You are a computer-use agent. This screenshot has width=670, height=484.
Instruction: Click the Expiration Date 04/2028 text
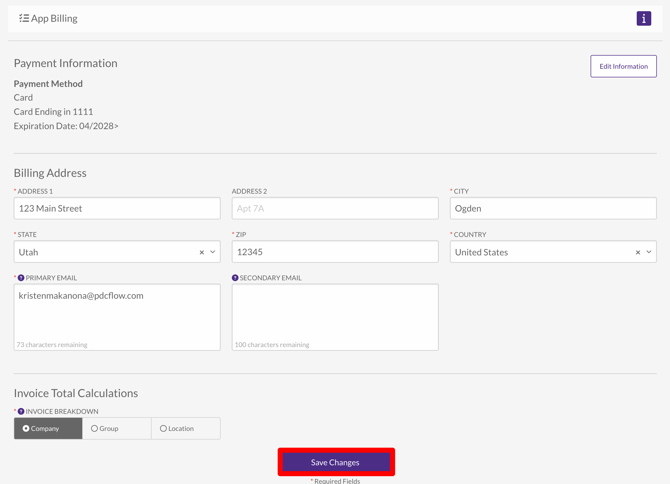click(66, 126)
